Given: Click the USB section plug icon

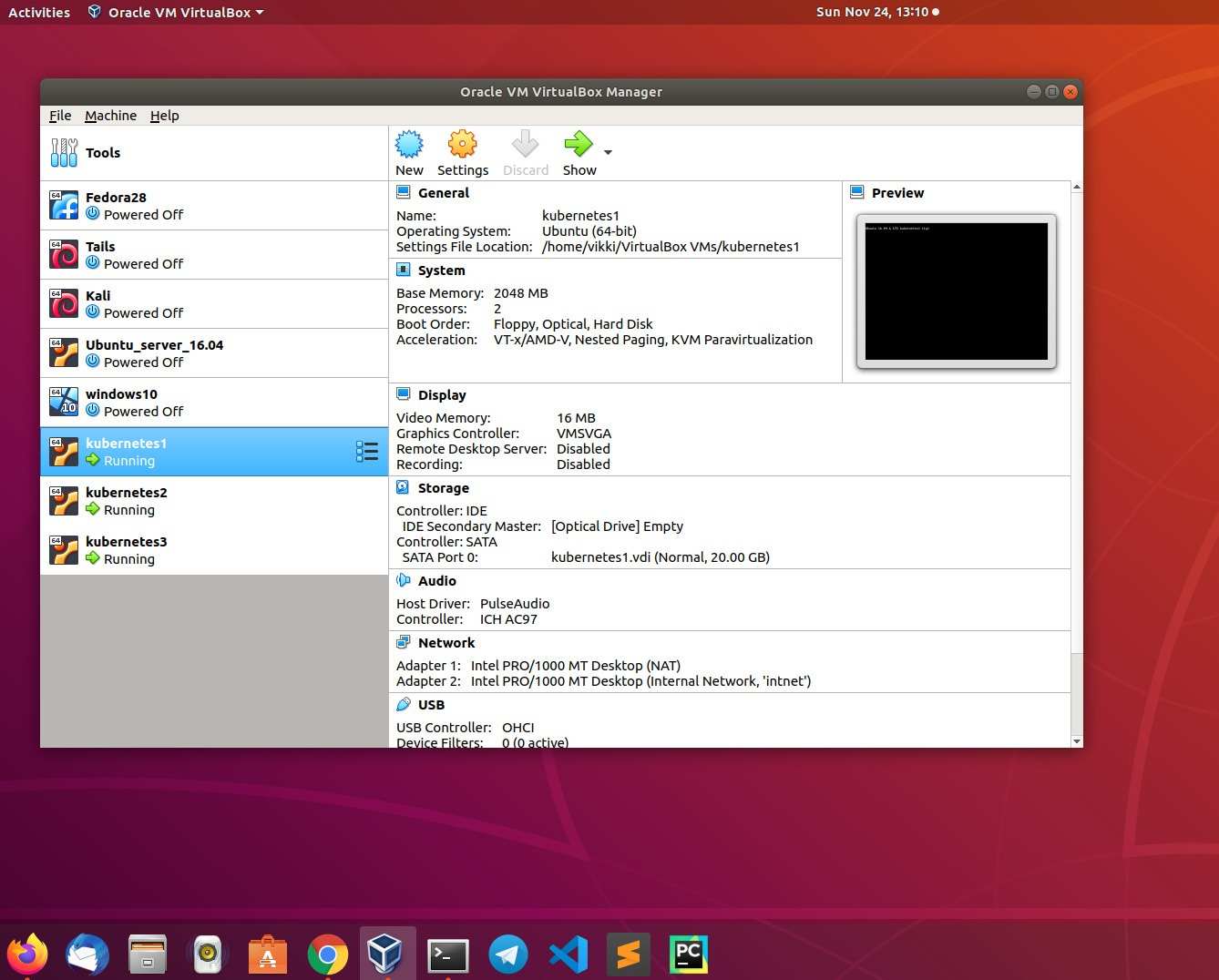Looking at the screenshot, I should tap(404, 704).
